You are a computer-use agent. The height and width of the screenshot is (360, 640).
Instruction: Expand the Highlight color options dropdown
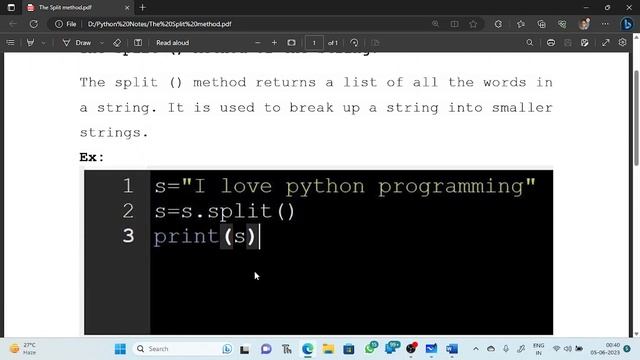[43, 42]
